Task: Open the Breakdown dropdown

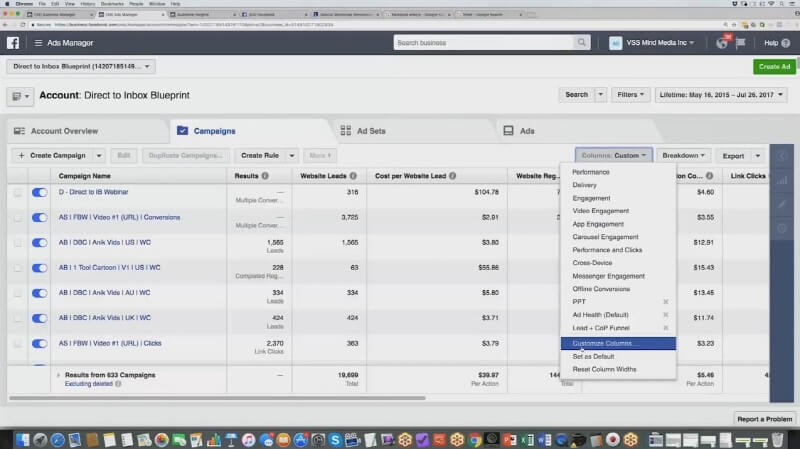Action: [683, 156]
